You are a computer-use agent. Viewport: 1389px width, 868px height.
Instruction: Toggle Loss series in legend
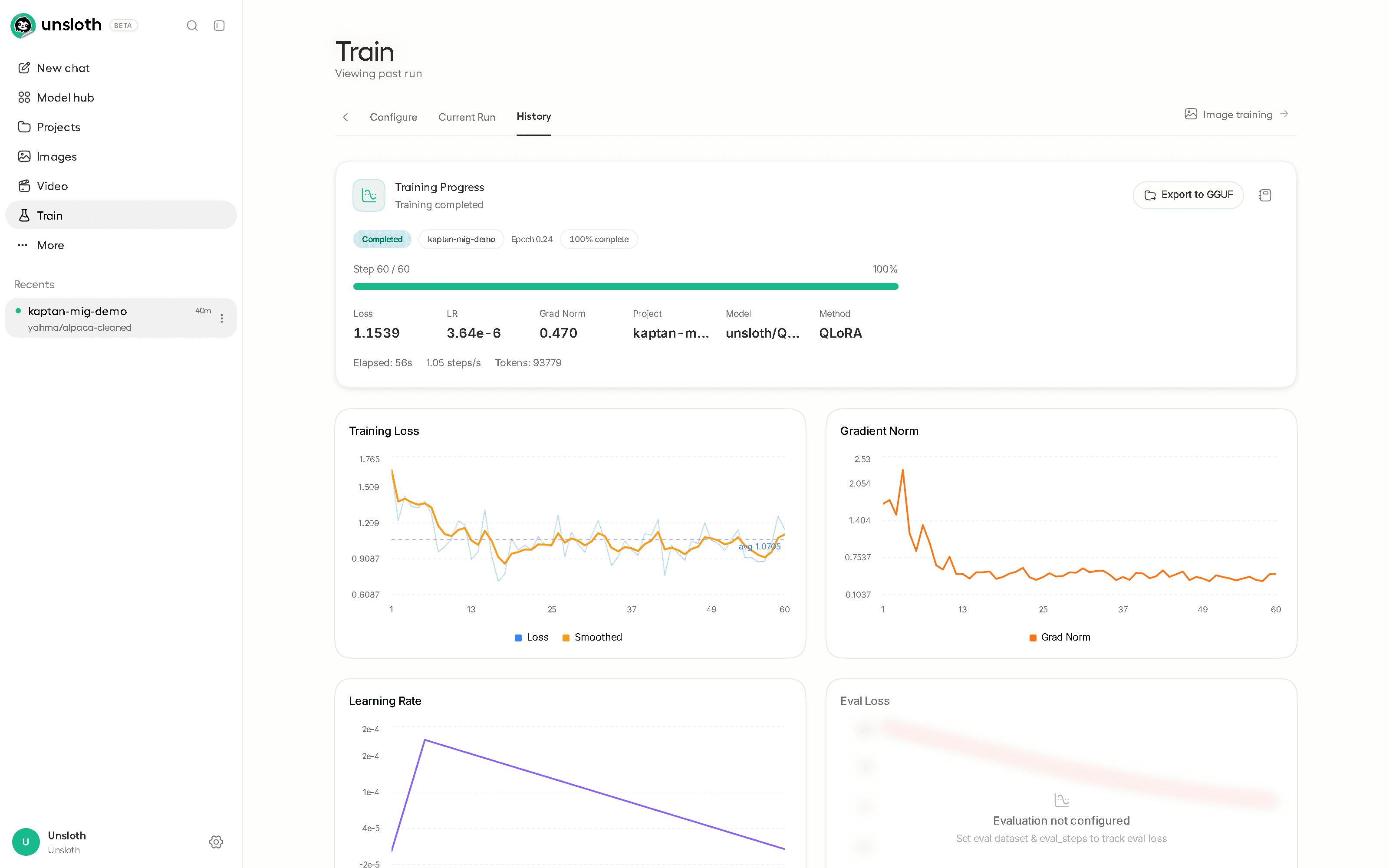(x=531, y=637)
